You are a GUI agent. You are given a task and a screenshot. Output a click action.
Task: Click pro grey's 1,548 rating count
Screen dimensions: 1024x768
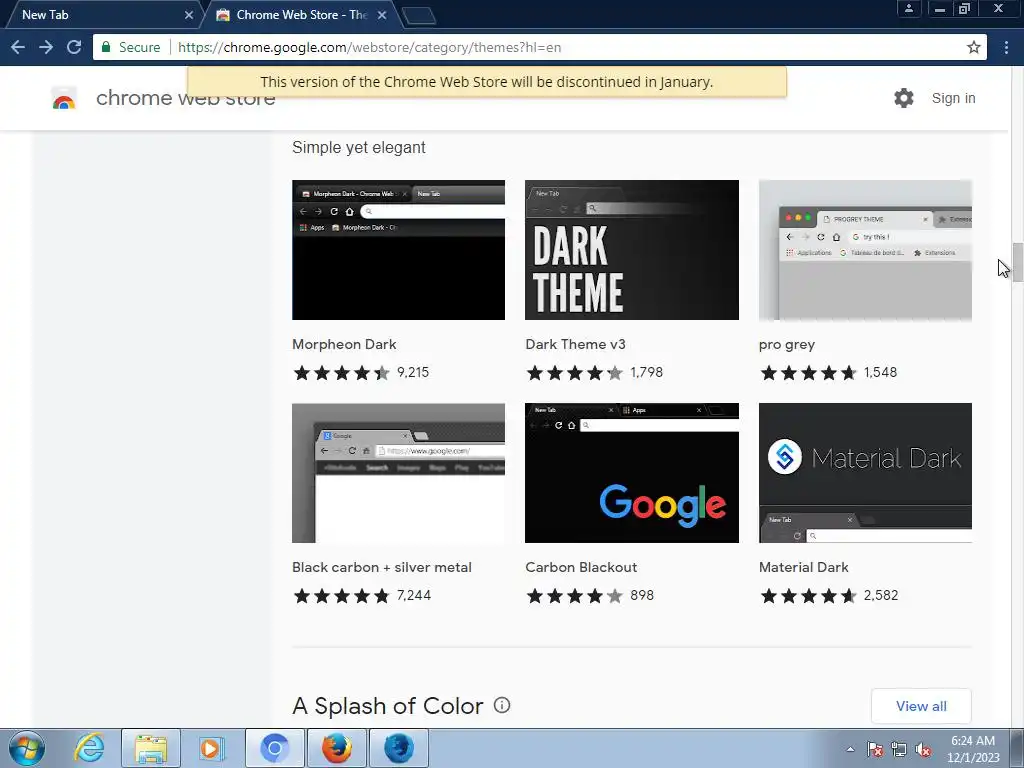880,372
